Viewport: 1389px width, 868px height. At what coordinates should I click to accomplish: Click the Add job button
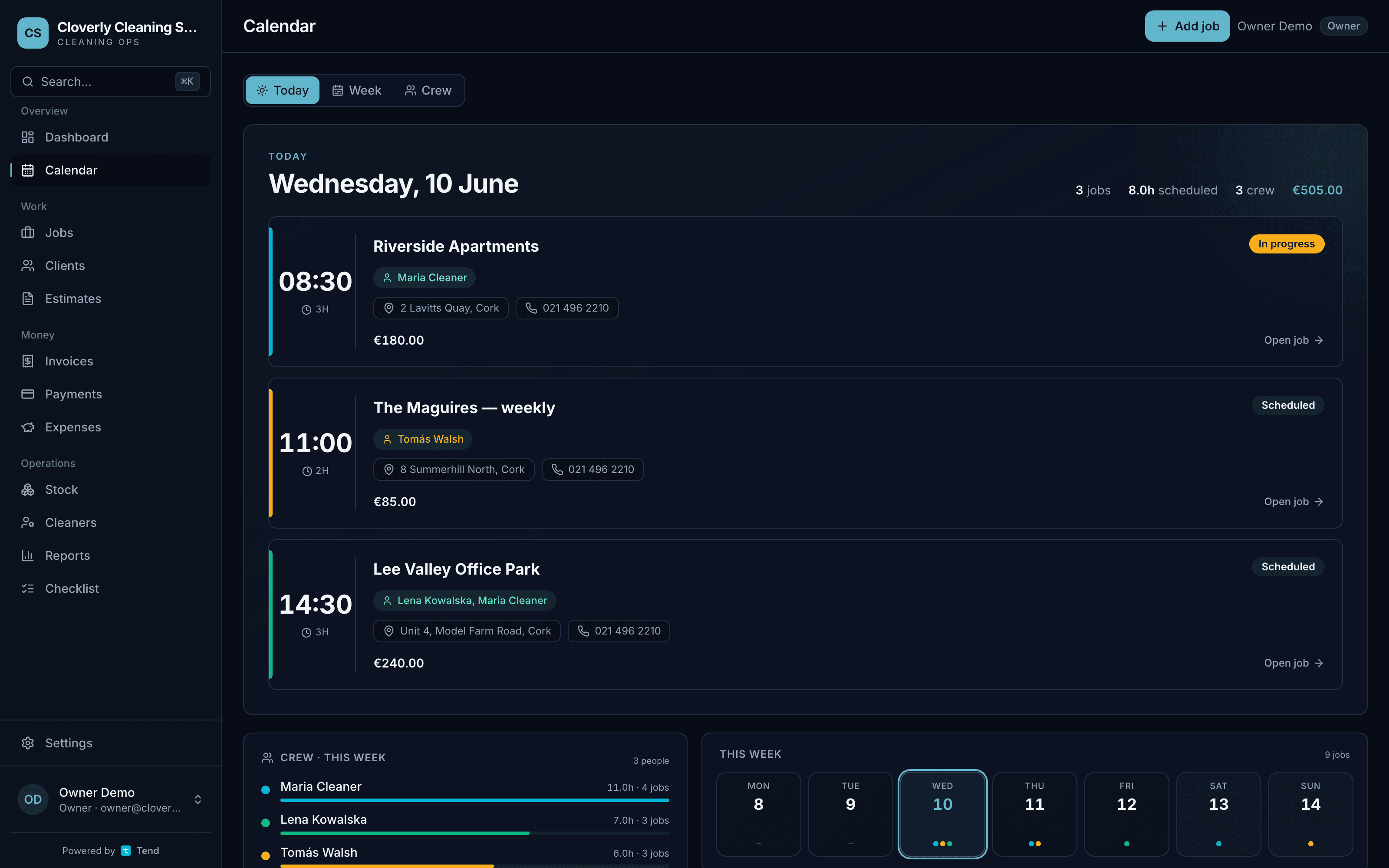click(x=1187, y=26)
